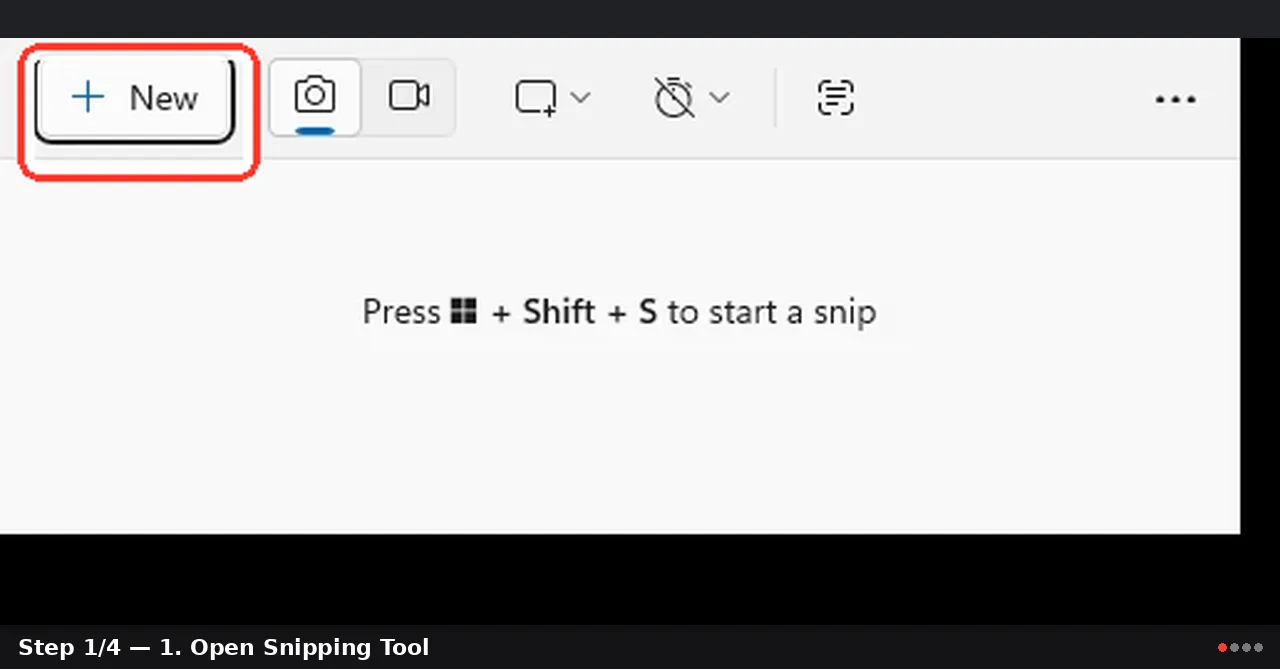Click the crossed-out delay timer icon
Viewport: 1280px width, 669px height.
click(674, 98)
